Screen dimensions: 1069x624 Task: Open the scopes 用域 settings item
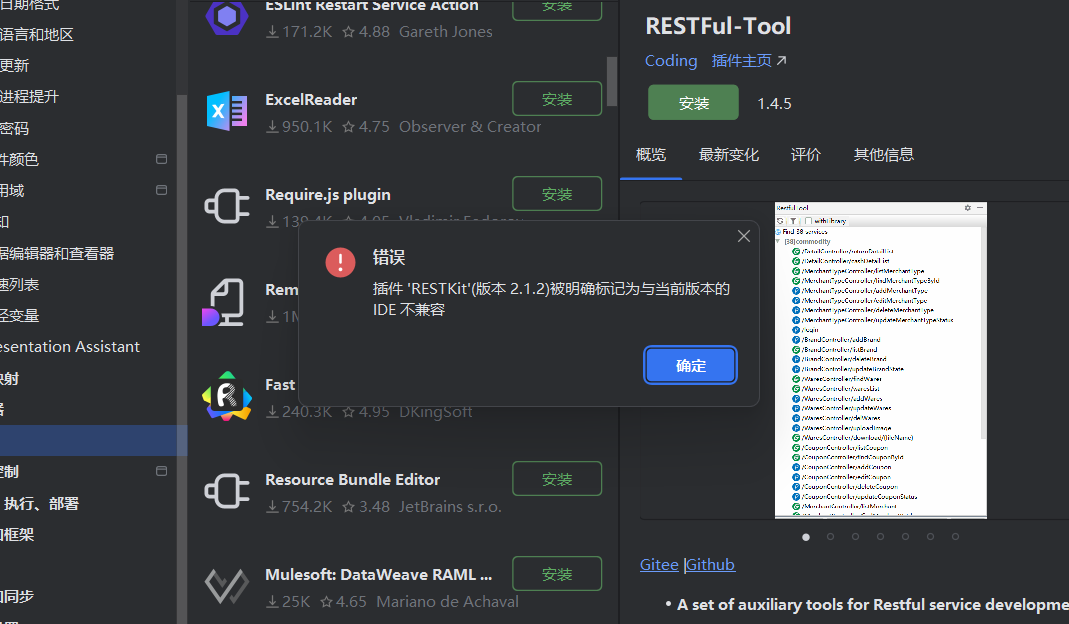click(x=12, y=191)
